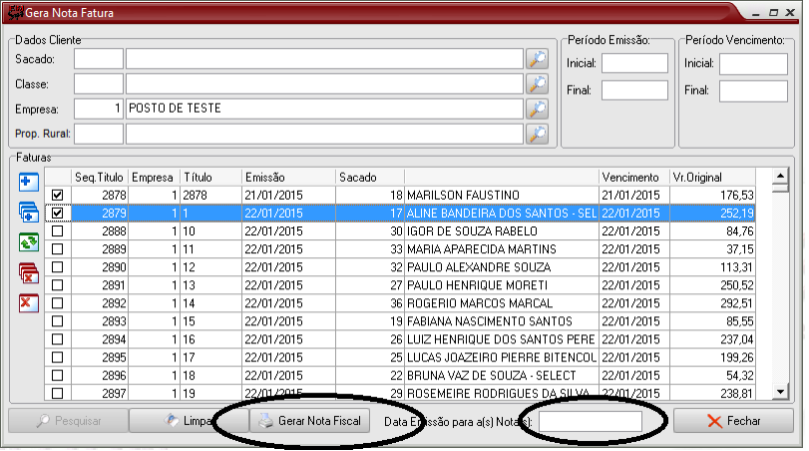
Task: Click the Classe code input field
Action: [99, 84]
